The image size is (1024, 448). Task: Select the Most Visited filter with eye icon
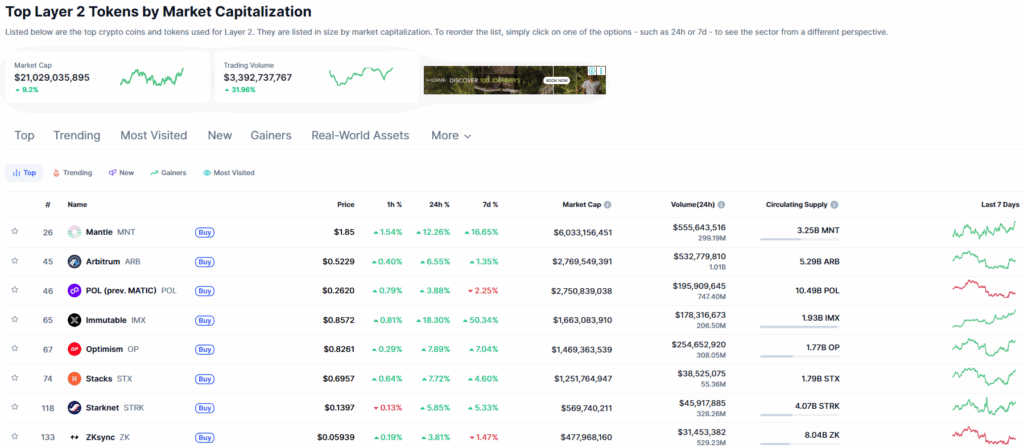tap(229, 172)
